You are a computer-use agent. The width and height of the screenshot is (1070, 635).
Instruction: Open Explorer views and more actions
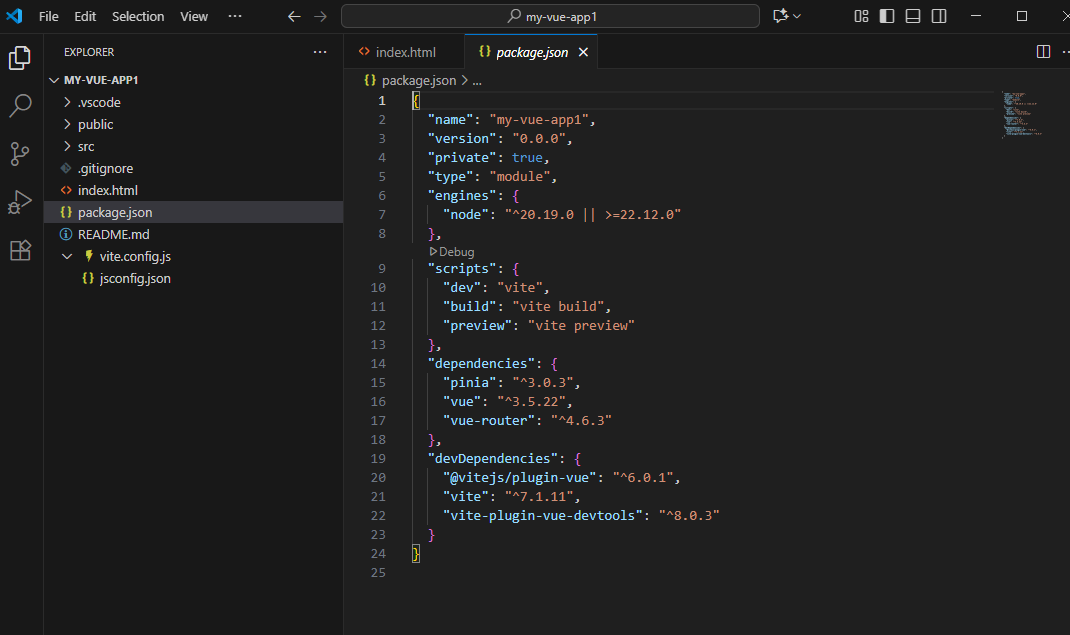320,52
